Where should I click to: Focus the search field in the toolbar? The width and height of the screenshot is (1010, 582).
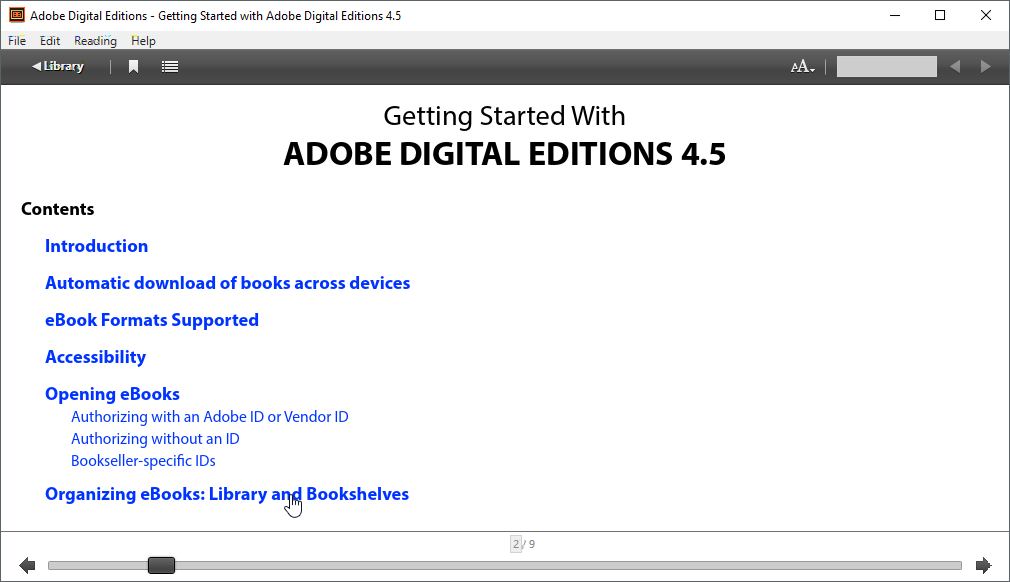pos(886,66)
